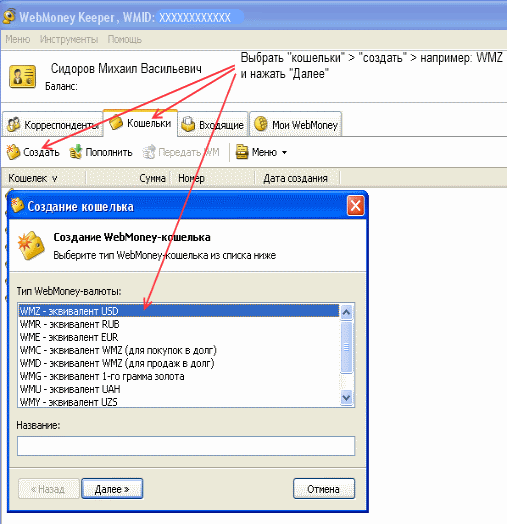Switch to the Кошельки tab
The width and height of the screenshot is (507, 524).
coord(140,123)
